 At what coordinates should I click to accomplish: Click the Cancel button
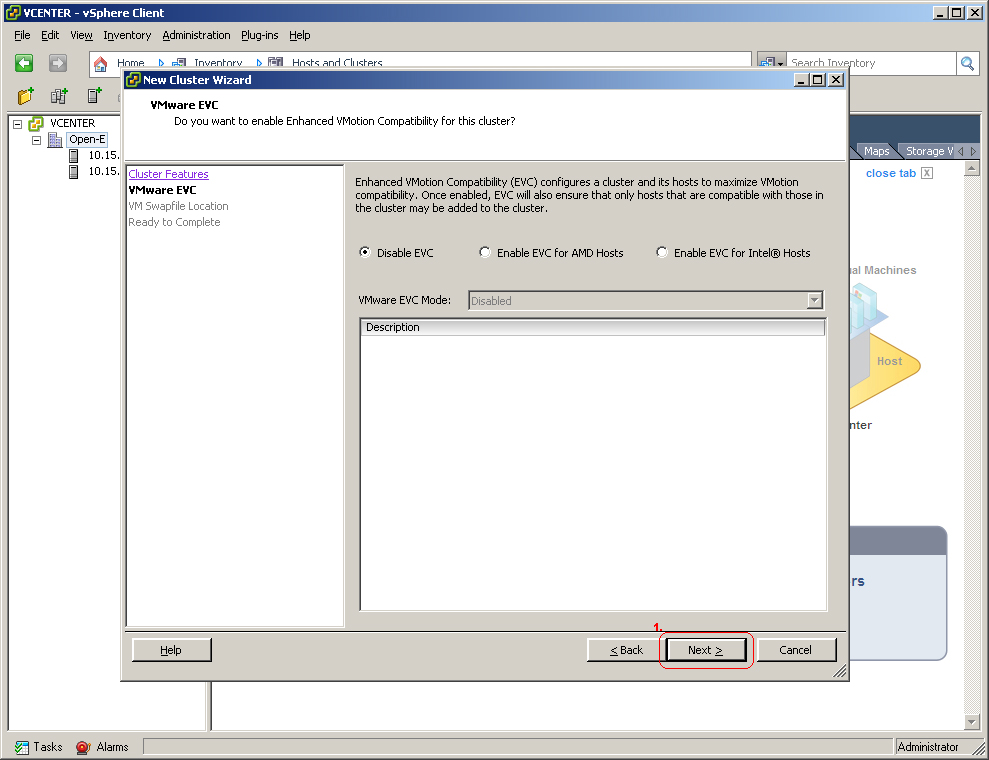click(x=796, y=650)
